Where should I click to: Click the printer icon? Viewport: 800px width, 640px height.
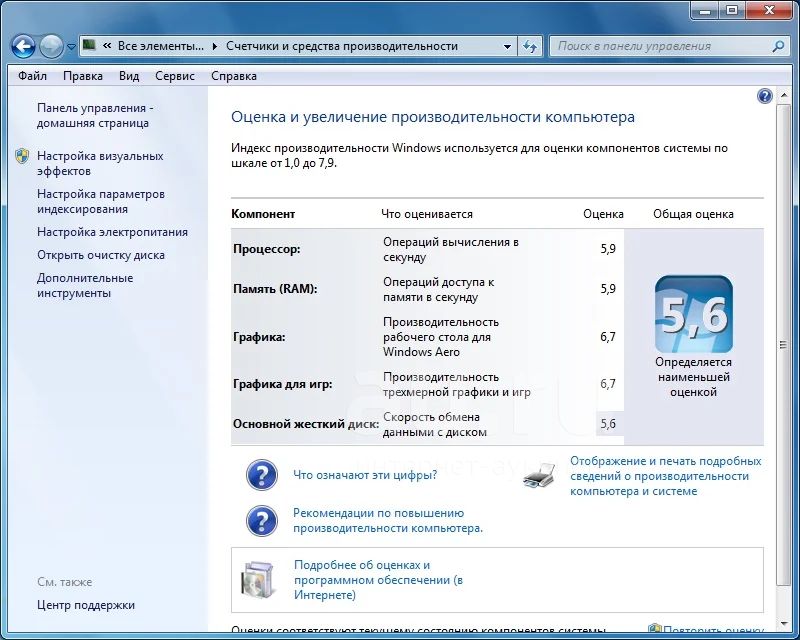tap(539, 476)
